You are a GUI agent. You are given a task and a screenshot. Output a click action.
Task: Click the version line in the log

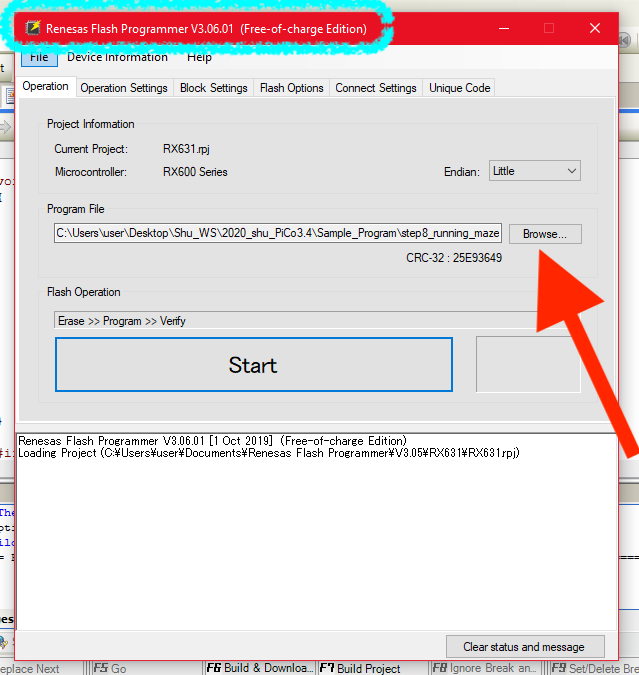pyautogui.click(x=212, y=441)
